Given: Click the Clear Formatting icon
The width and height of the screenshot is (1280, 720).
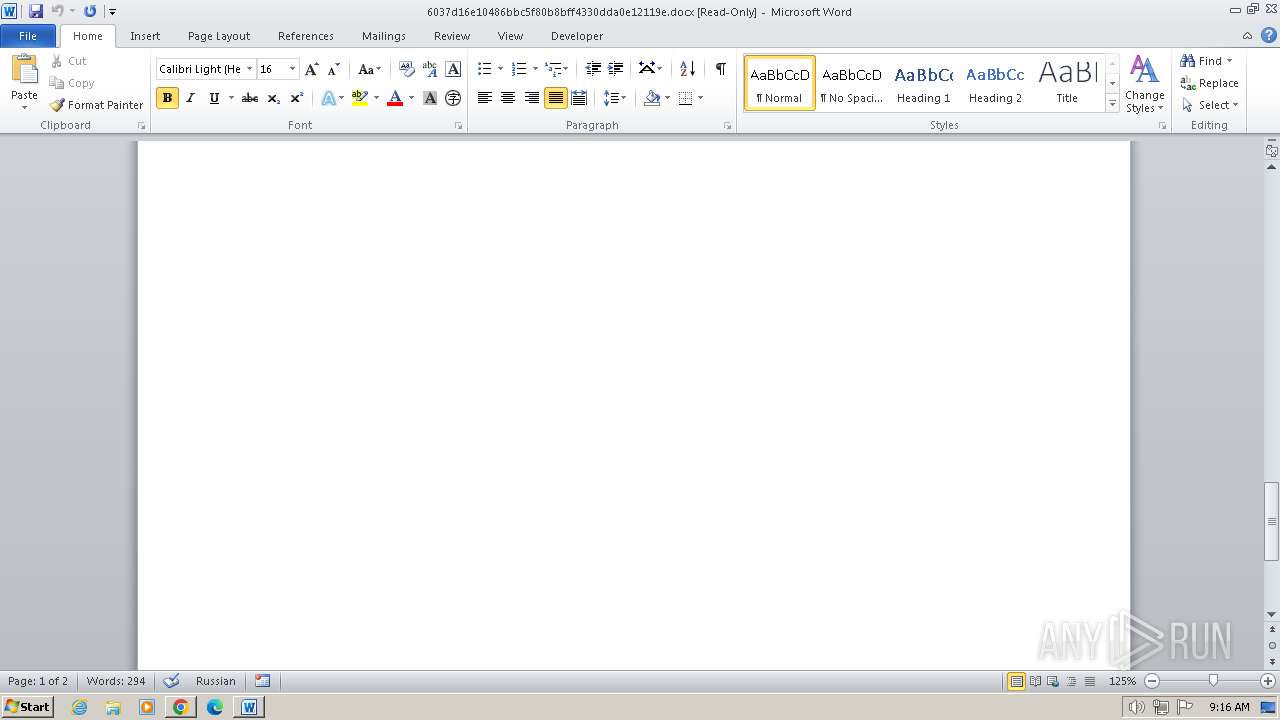Looking at the screenshot, I should pos(406,69).
